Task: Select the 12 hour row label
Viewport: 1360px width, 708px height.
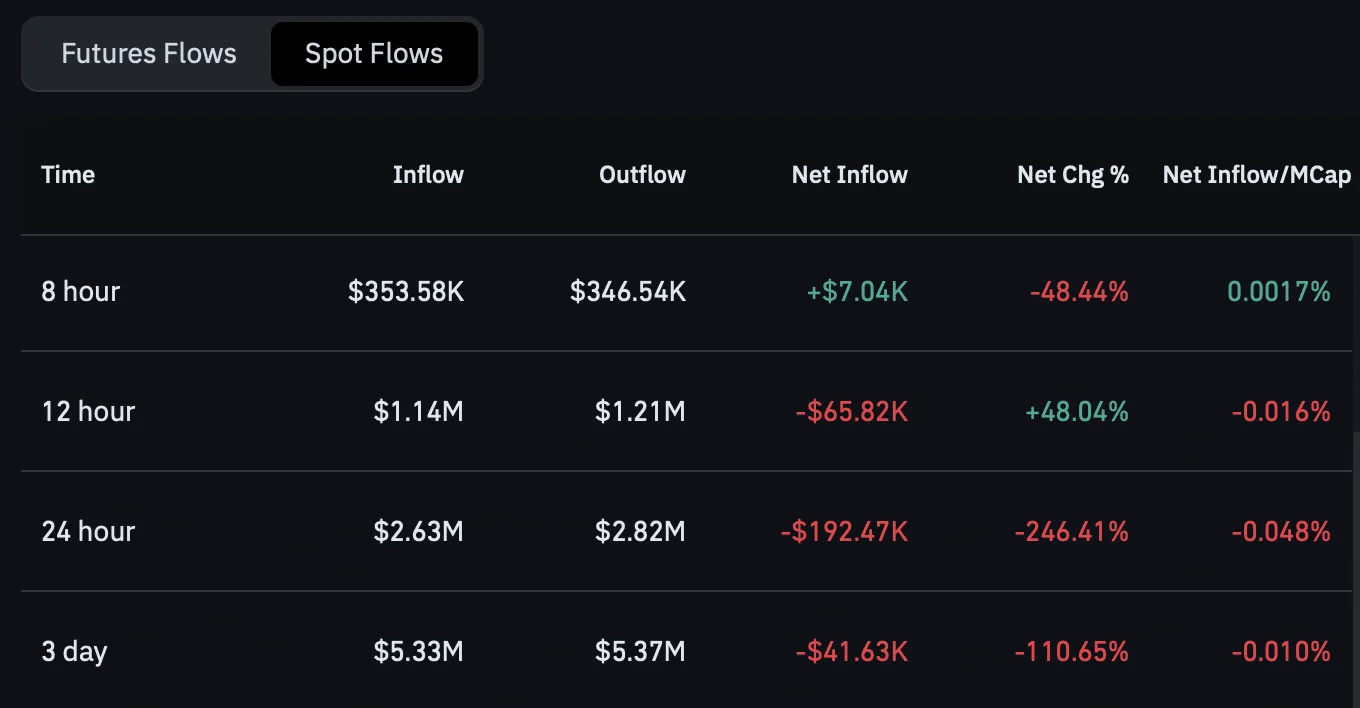Action: point(88,411)
